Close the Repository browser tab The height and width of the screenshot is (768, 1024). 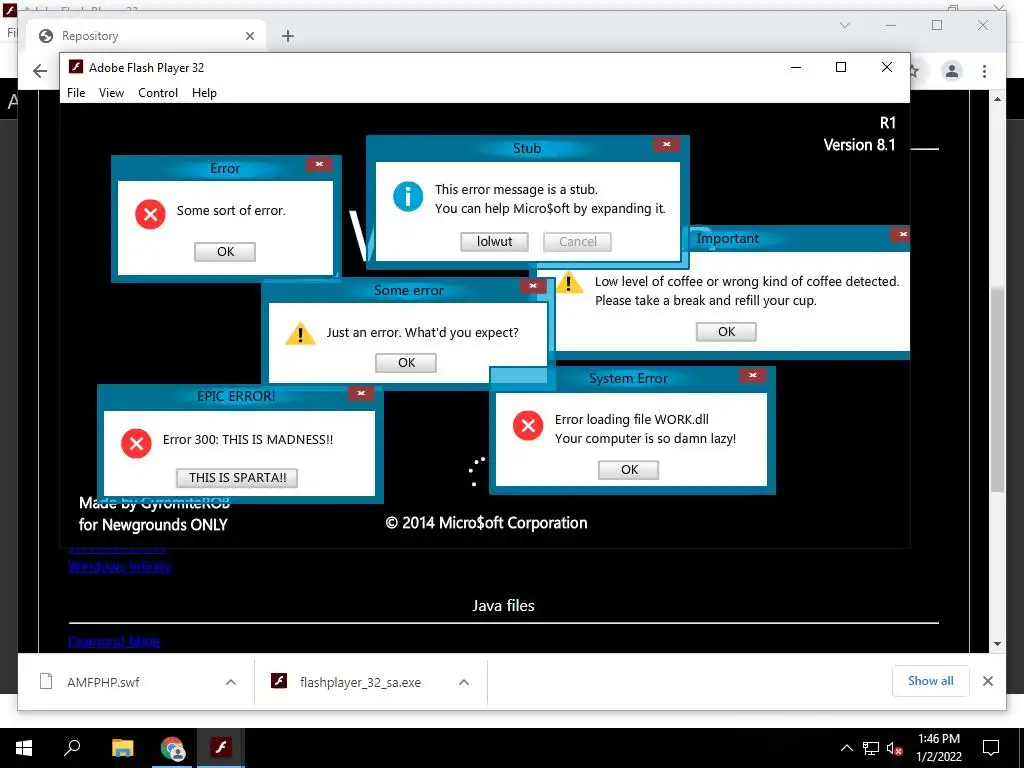coord(249,36)
